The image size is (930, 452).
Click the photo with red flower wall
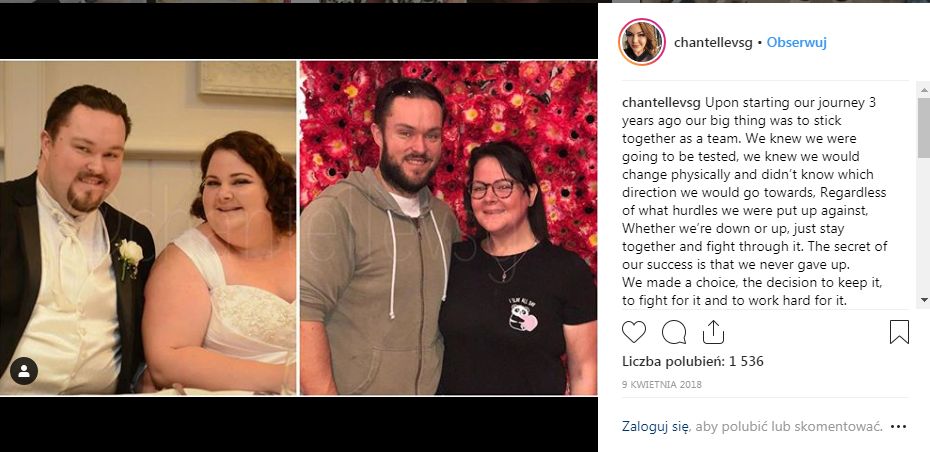(448, 228)
